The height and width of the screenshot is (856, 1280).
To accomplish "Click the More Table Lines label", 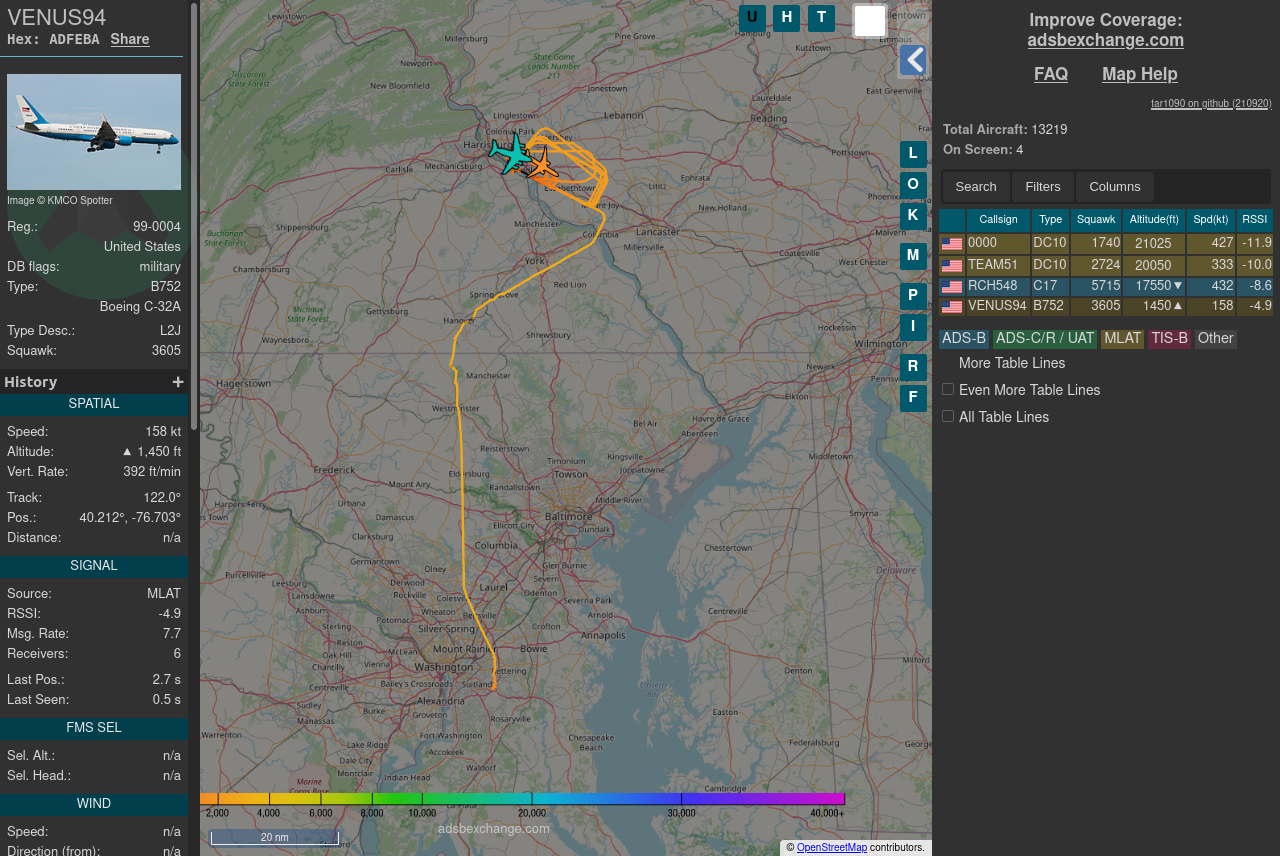I will click(x=1012, y=363).
